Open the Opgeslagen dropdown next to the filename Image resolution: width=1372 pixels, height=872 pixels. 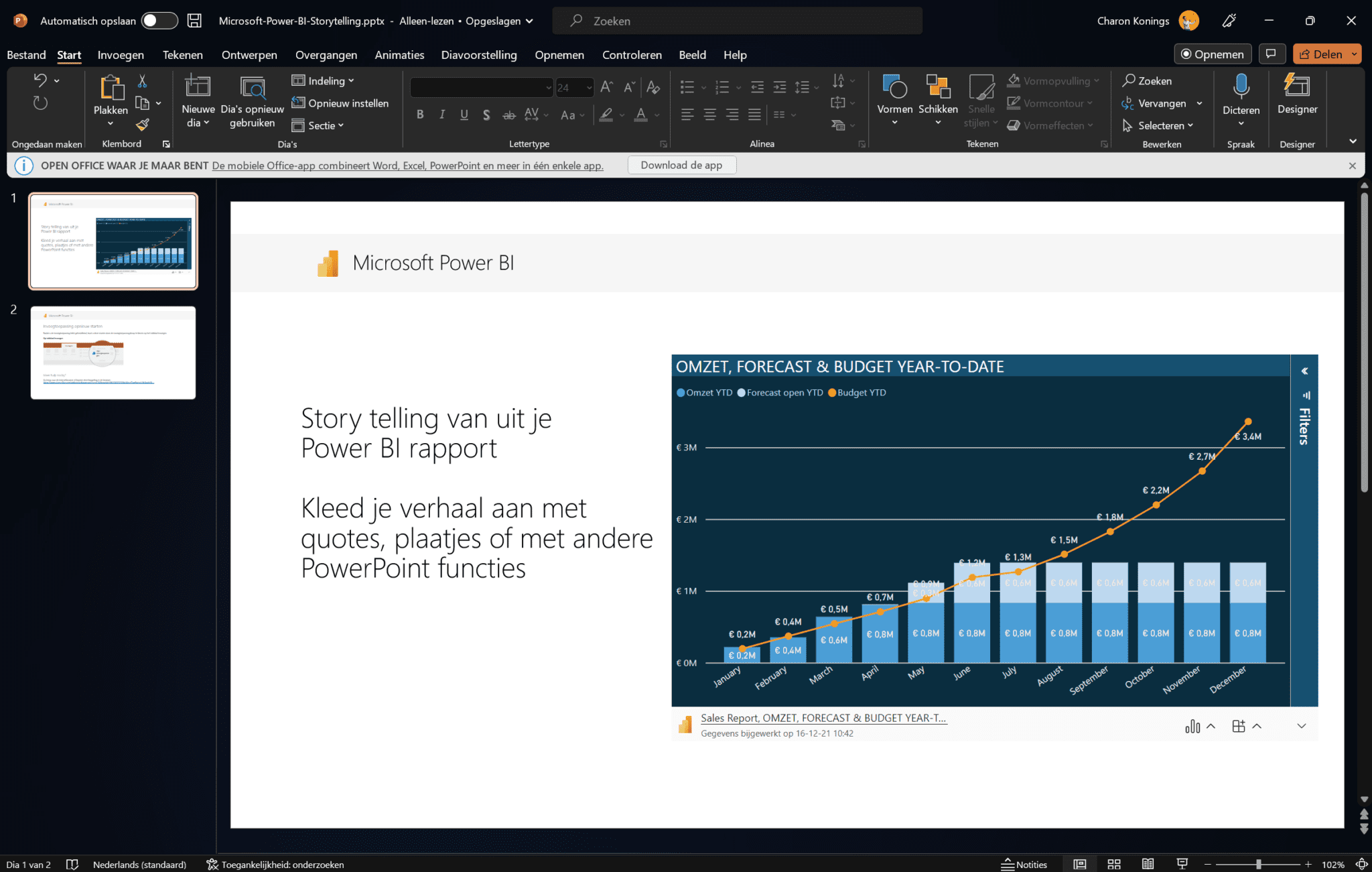click(529, 21)
